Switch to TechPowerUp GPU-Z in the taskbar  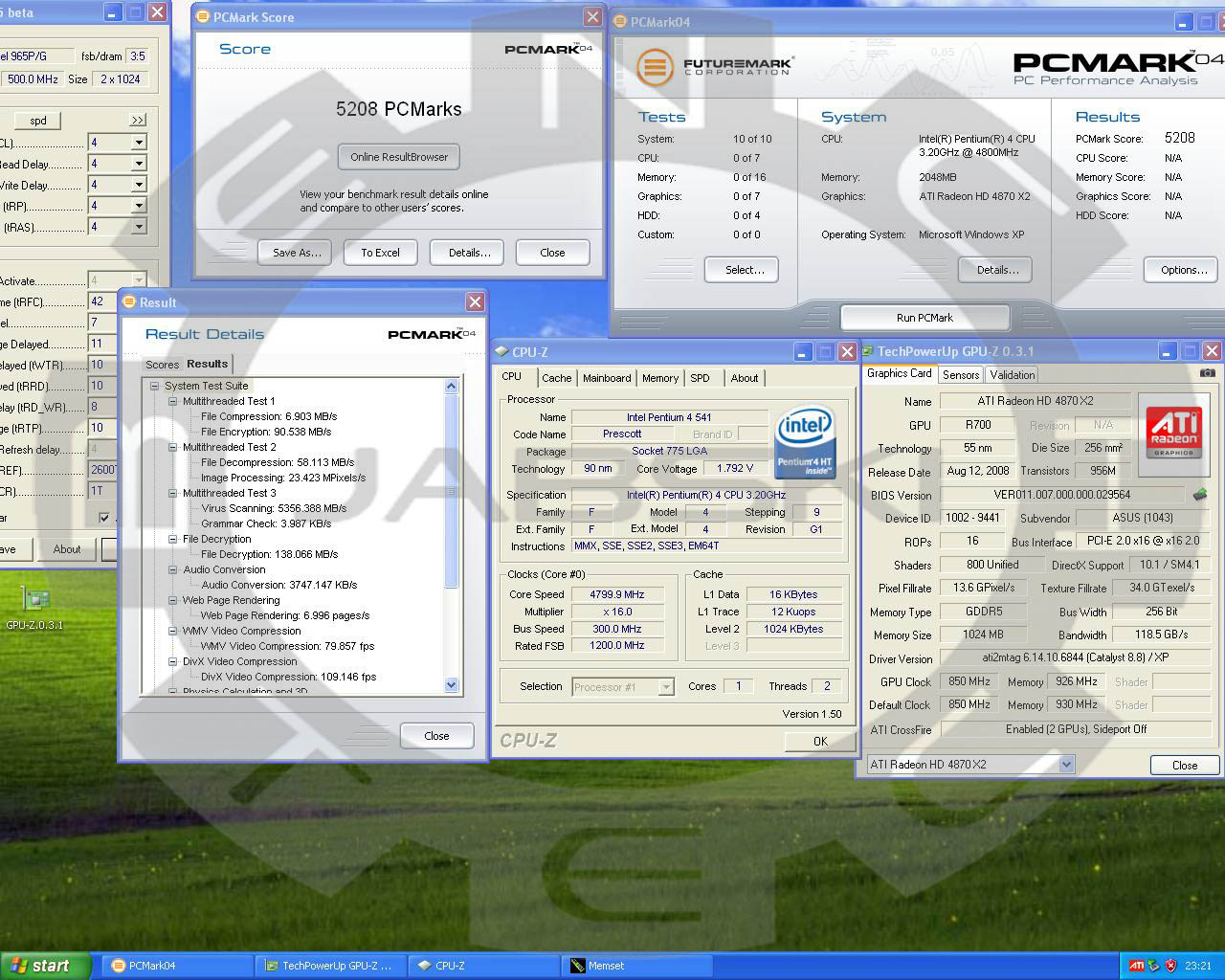point(331,966)
